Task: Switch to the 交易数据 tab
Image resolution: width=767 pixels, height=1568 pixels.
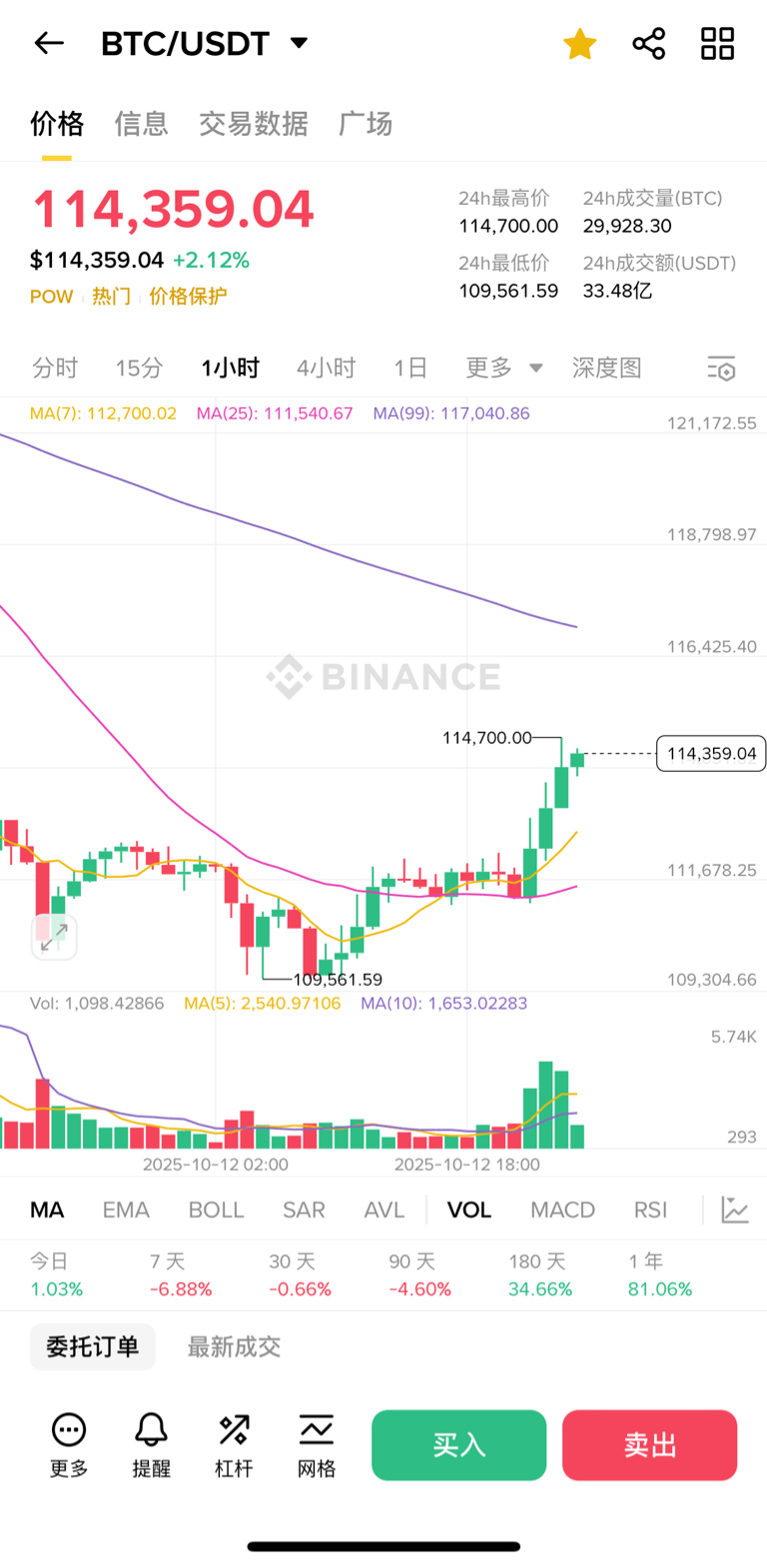Action: 254,124
